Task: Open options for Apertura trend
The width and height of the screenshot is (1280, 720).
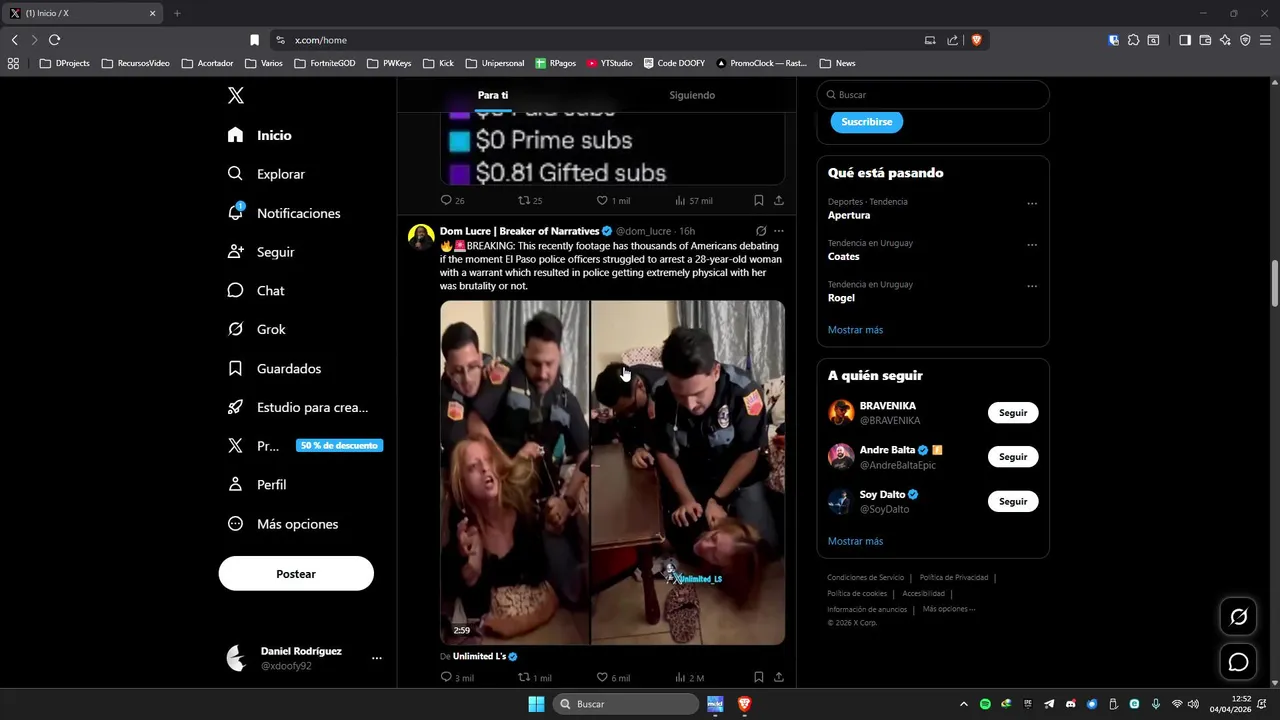Action: click(x=1032, y=204)
